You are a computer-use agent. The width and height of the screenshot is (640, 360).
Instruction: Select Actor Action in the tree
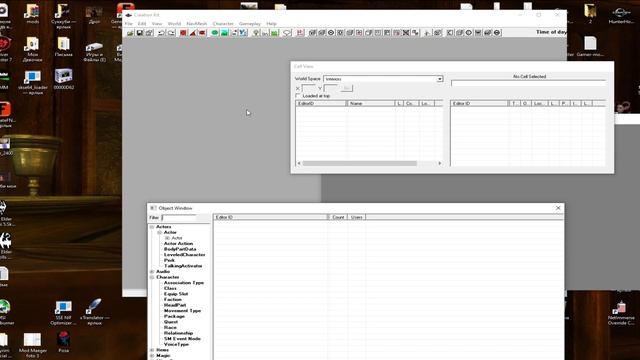(178, 243)
